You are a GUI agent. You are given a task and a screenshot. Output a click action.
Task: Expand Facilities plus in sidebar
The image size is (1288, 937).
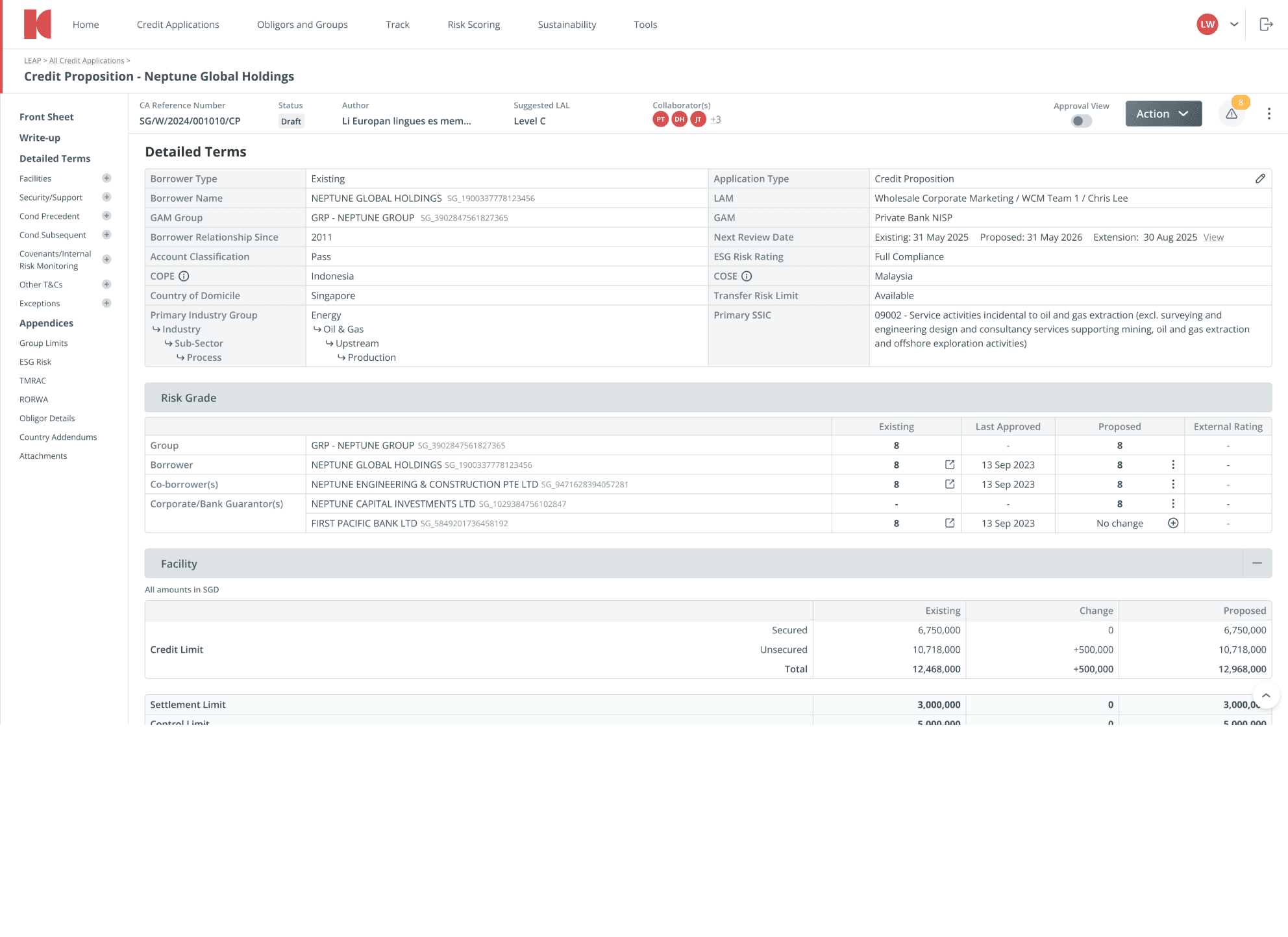[x=106, y=178]
